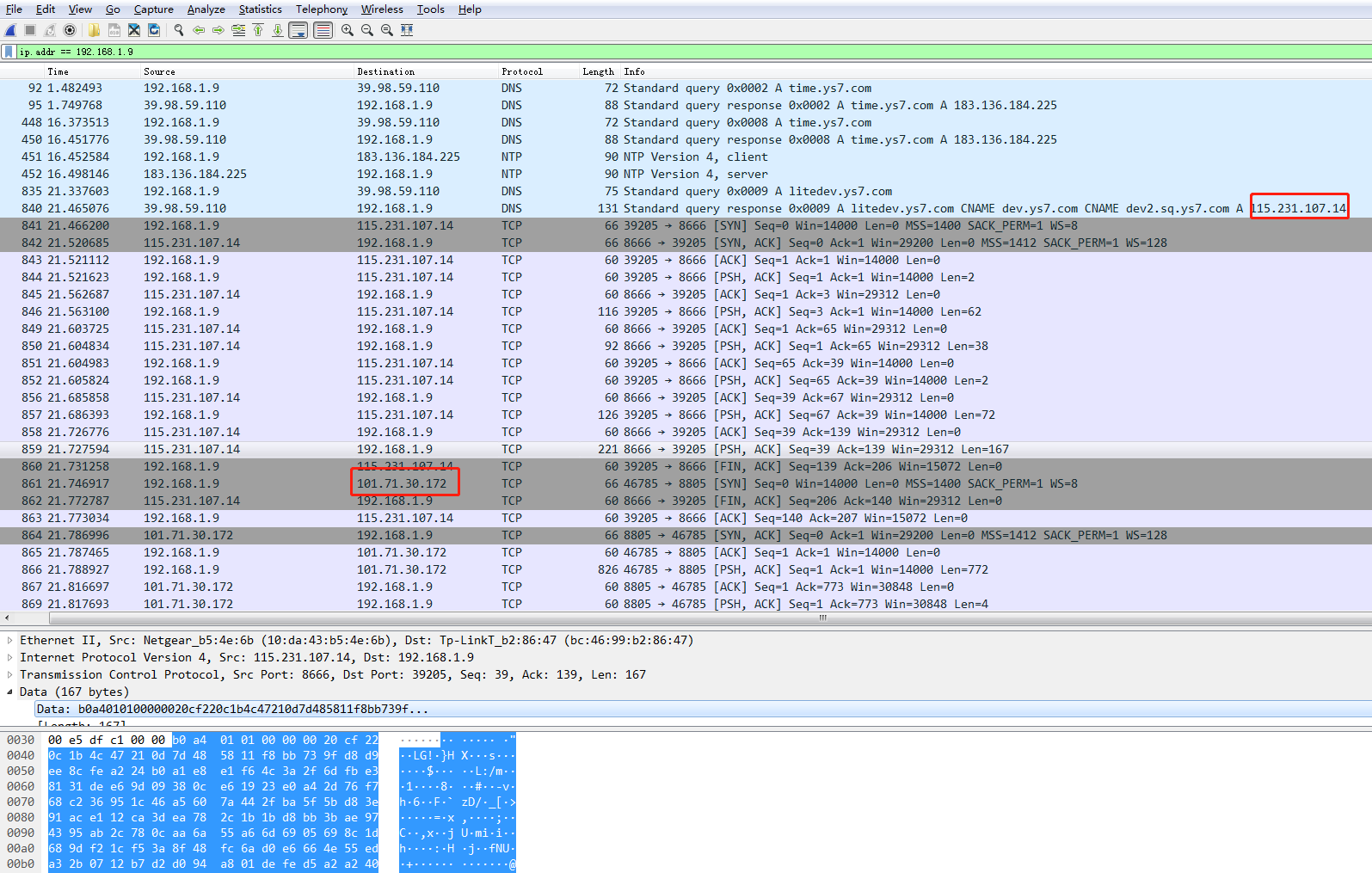Jump to the first packet
The width and height of the screenshot is (1372, 873).
(258, 30)
